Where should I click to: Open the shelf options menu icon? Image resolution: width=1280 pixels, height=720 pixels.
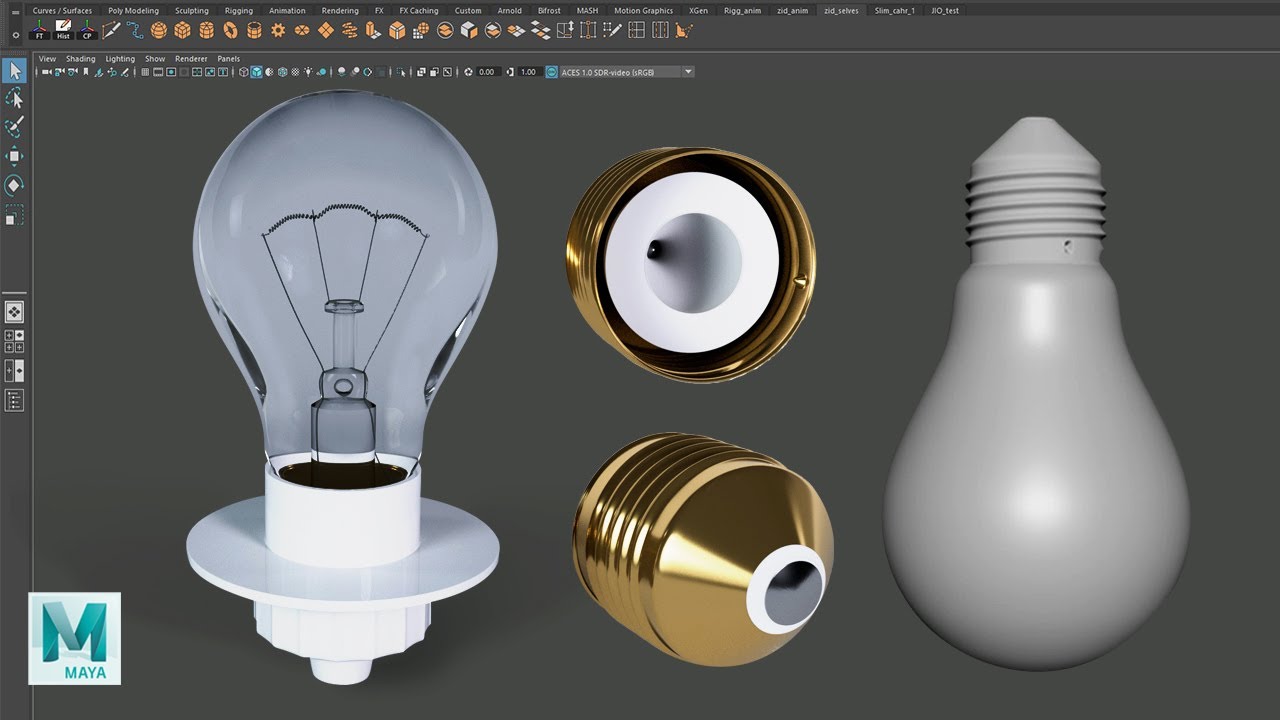(15, 34)
